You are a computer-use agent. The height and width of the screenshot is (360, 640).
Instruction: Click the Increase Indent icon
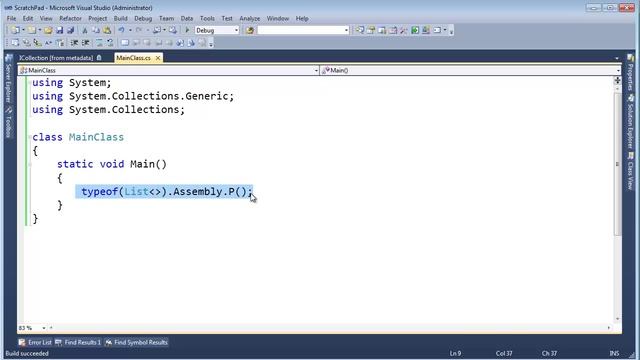(x=85, y=42)
